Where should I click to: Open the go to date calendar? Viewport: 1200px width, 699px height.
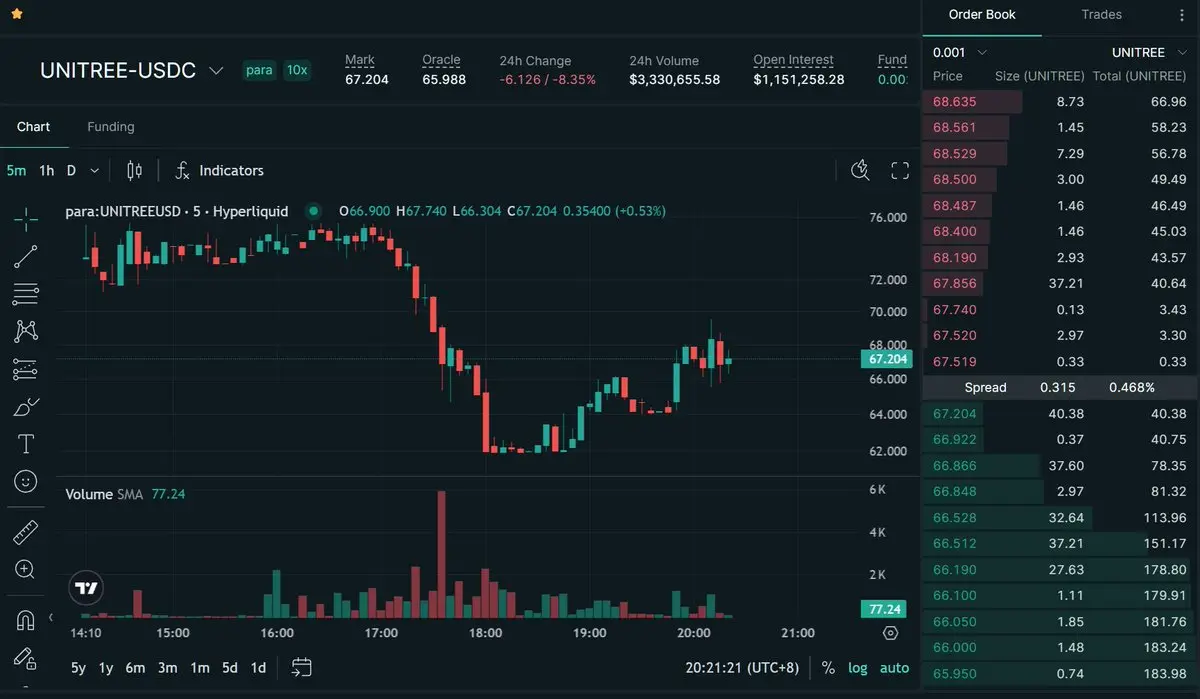point(301,667)
